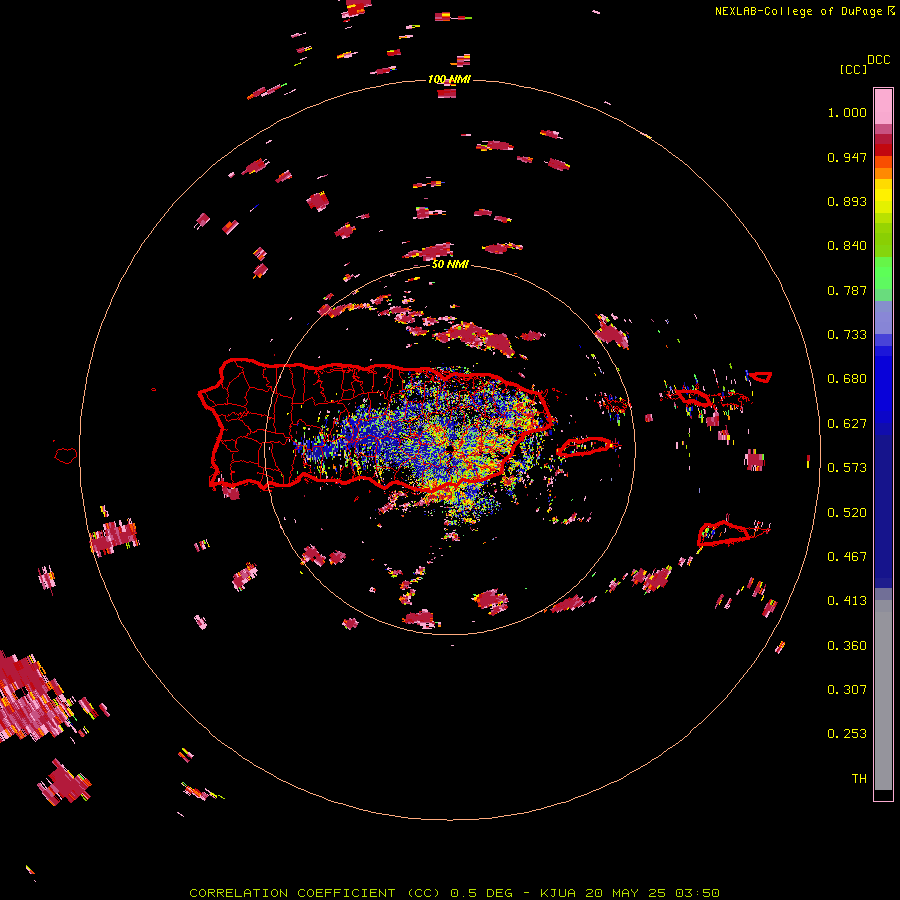900x900 pixels.
Task: Click the 50 NMI range ring label
Action: click(x=450, y=264)
